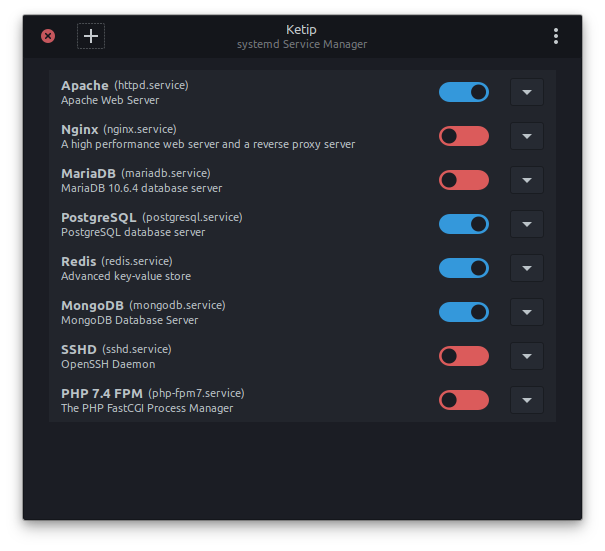Select the Apache service name

pos(84,86)
